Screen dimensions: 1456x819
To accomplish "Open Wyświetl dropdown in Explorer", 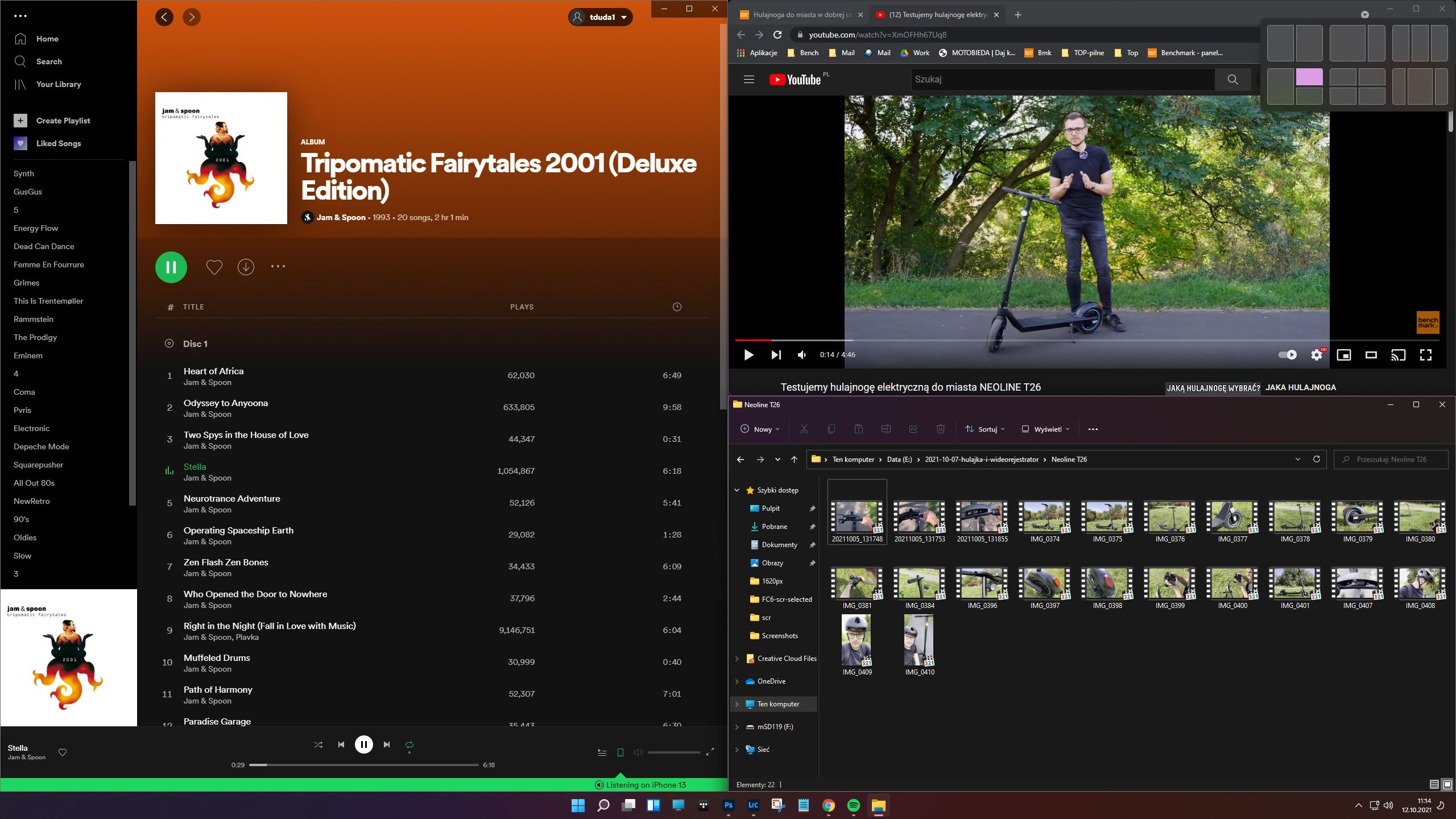I will [1045, 429].
